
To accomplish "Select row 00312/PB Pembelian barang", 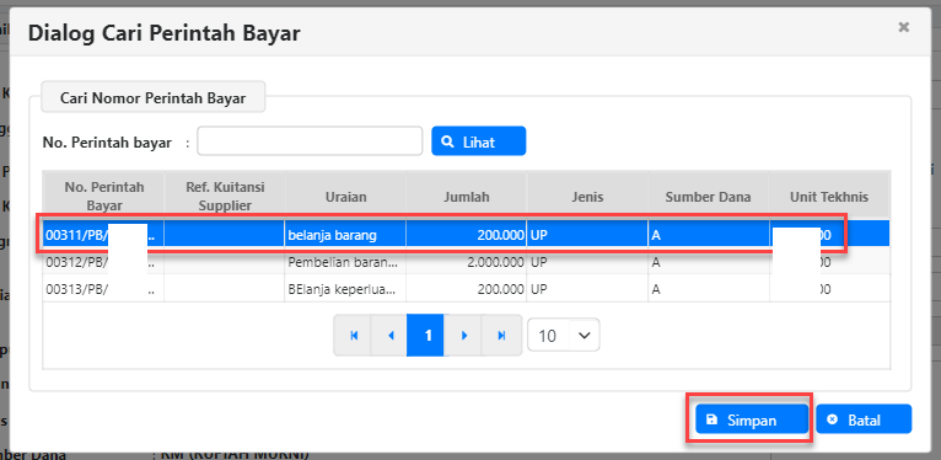I will pyautogui.click(x=344, y=263).
